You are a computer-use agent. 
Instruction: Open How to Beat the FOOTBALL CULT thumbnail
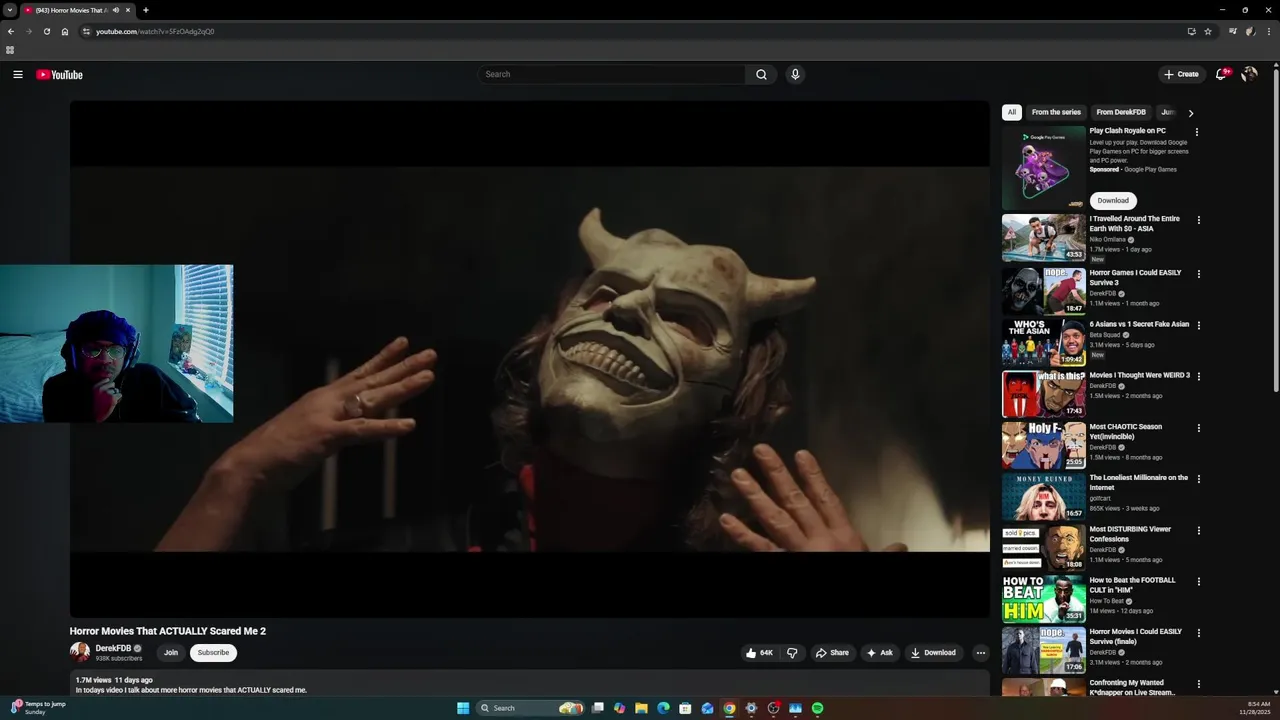(1043, 600)
